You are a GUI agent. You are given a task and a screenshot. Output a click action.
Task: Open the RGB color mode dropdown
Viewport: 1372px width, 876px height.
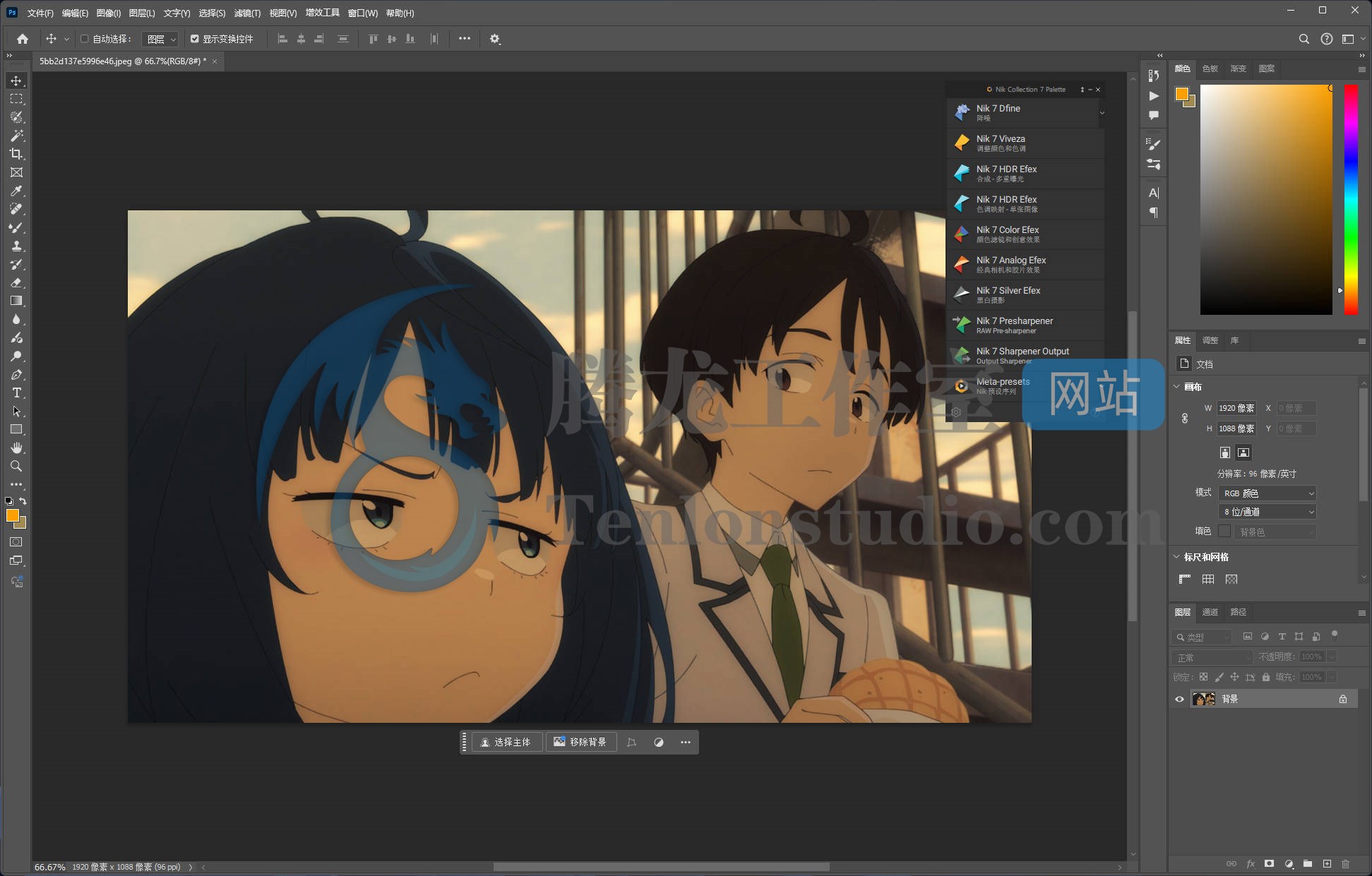coord(1267,493)
